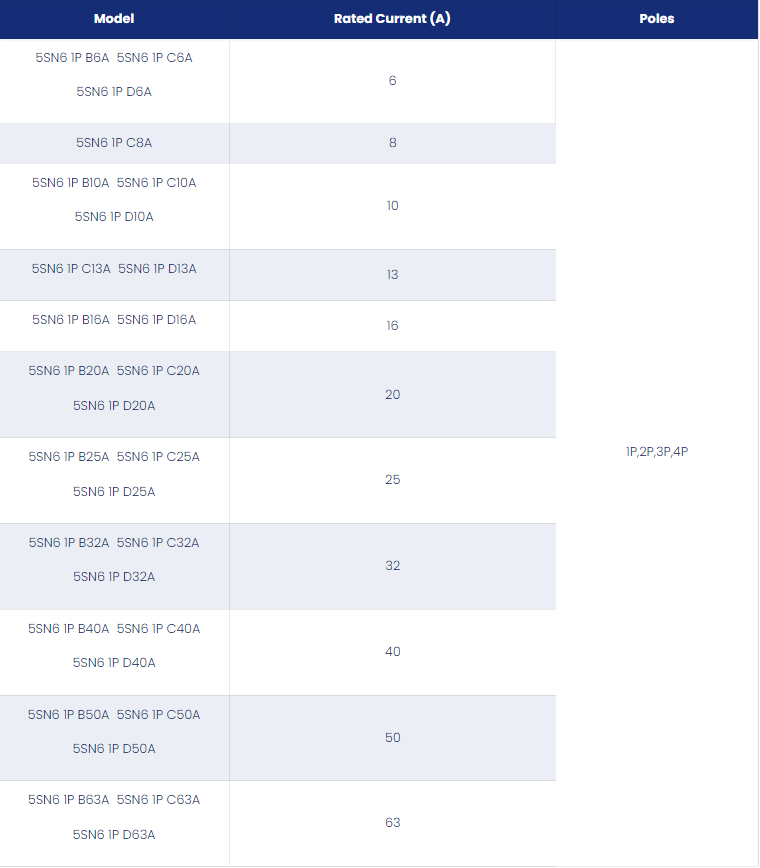760x868 pixels.
Task: Click model text 5SN6 1P D32A
Action: coord(114,577)
